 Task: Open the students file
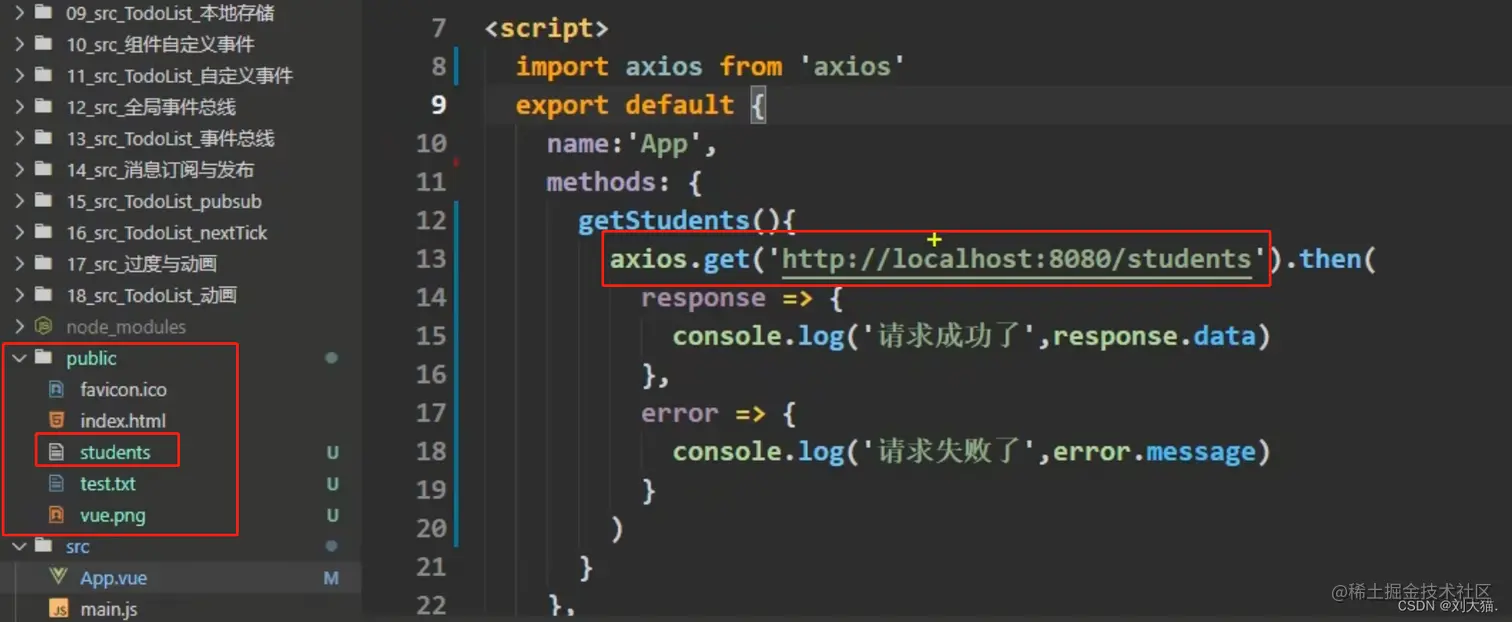(x=115, y=452)
